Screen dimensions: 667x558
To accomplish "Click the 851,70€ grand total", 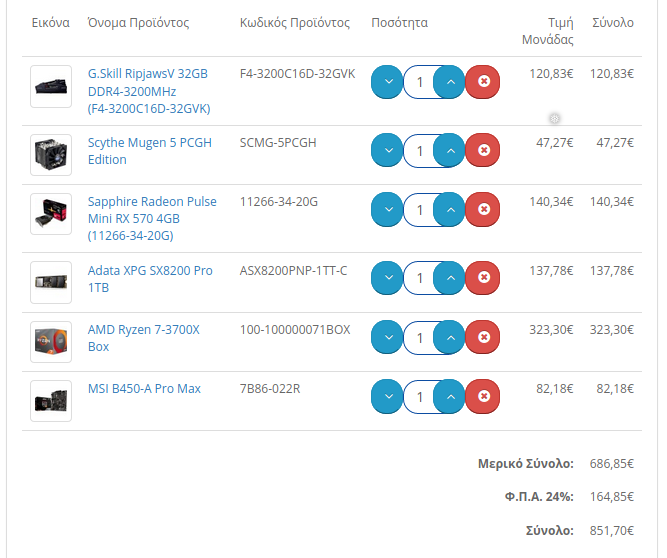I will click(x=611, y=531).
